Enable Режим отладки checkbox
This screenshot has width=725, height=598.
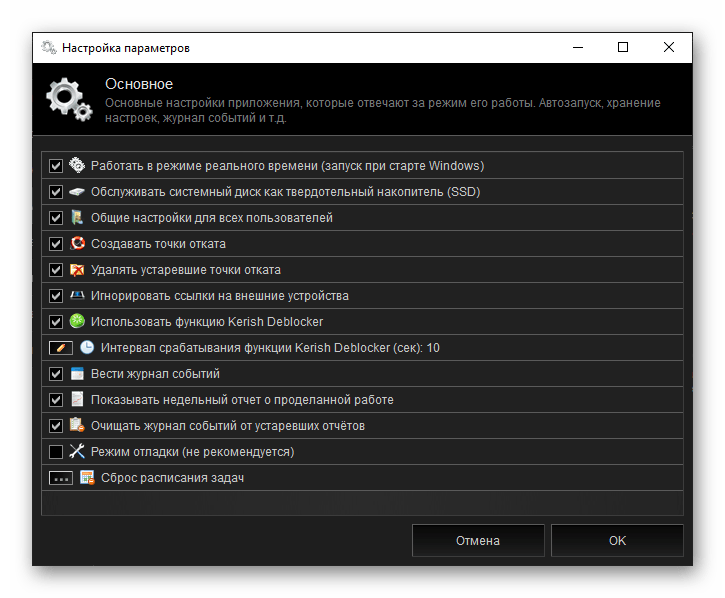pos(56,451)
